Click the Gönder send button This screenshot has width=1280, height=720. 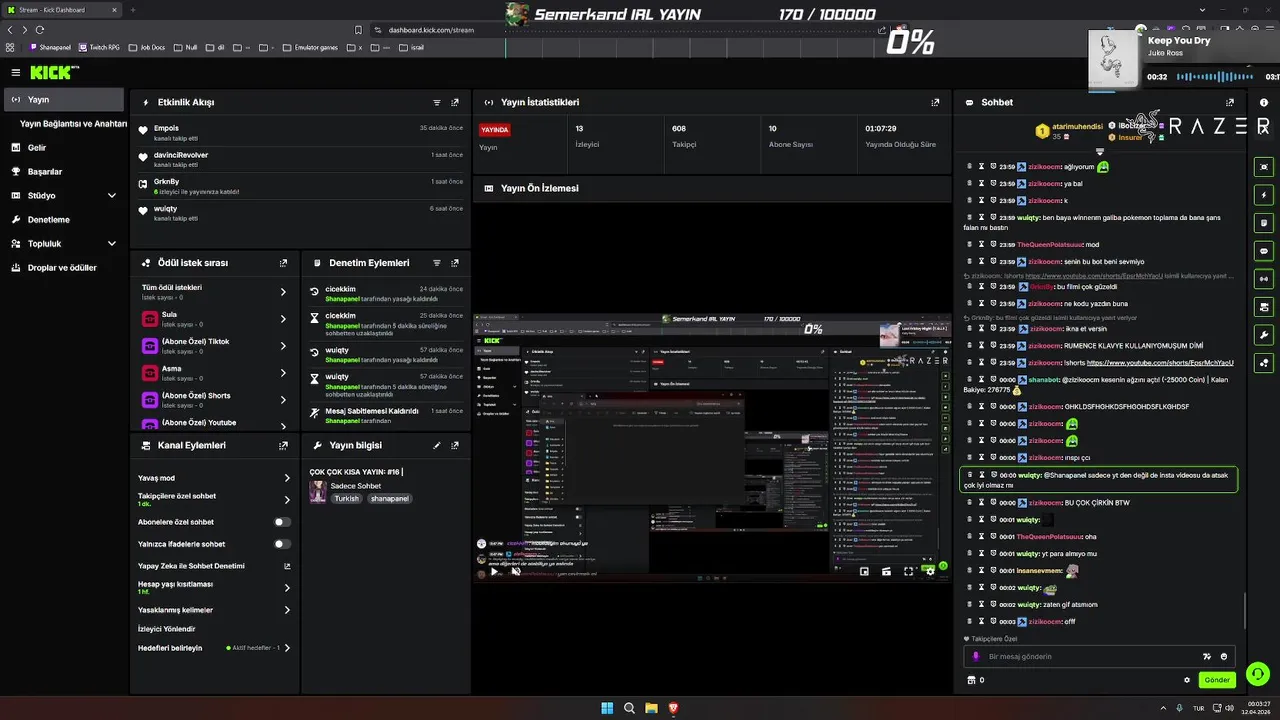(1217, 680)
